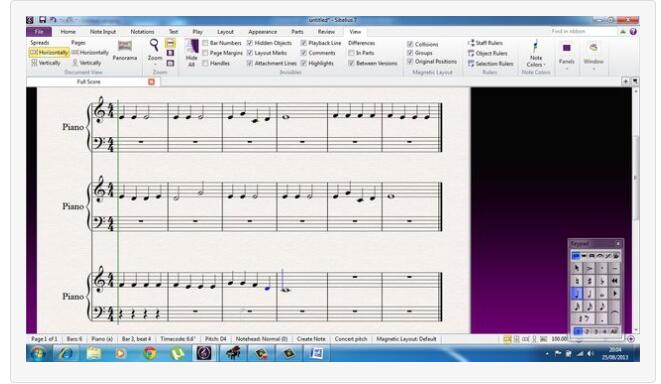Expand the Window dropdown
This screenshot has height=384, width=661.
594,64
